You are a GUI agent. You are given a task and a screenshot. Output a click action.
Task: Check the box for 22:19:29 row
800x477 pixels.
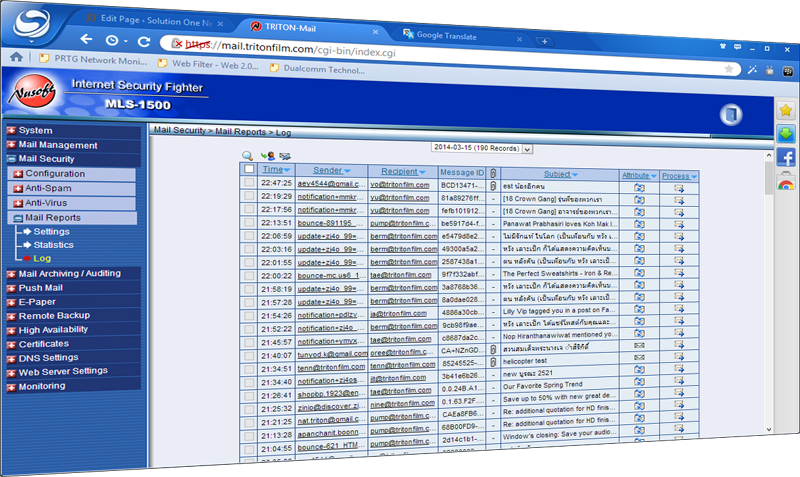click(248, 195)
